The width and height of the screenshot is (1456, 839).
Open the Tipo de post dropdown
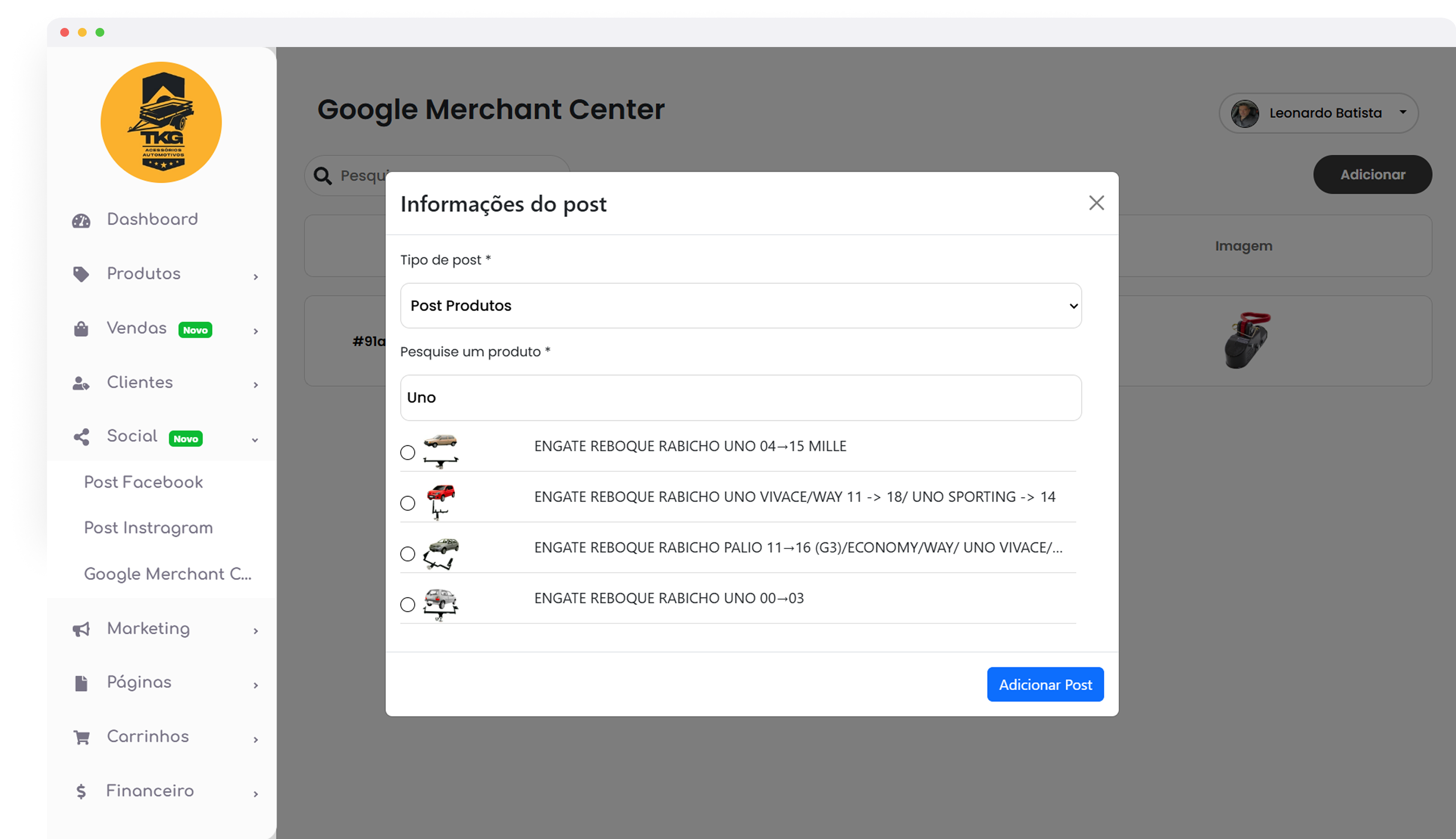click(740, 306)
